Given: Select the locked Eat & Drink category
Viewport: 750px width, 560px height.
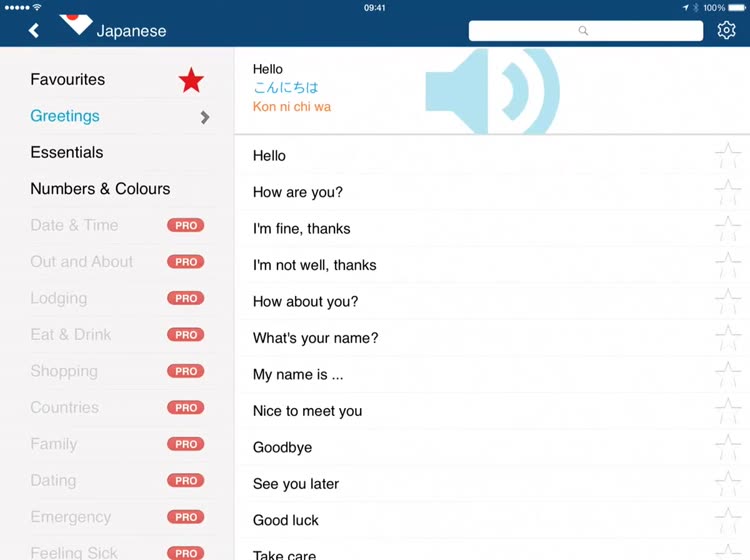Looking at the screenshot, I should tap(117, 334).
